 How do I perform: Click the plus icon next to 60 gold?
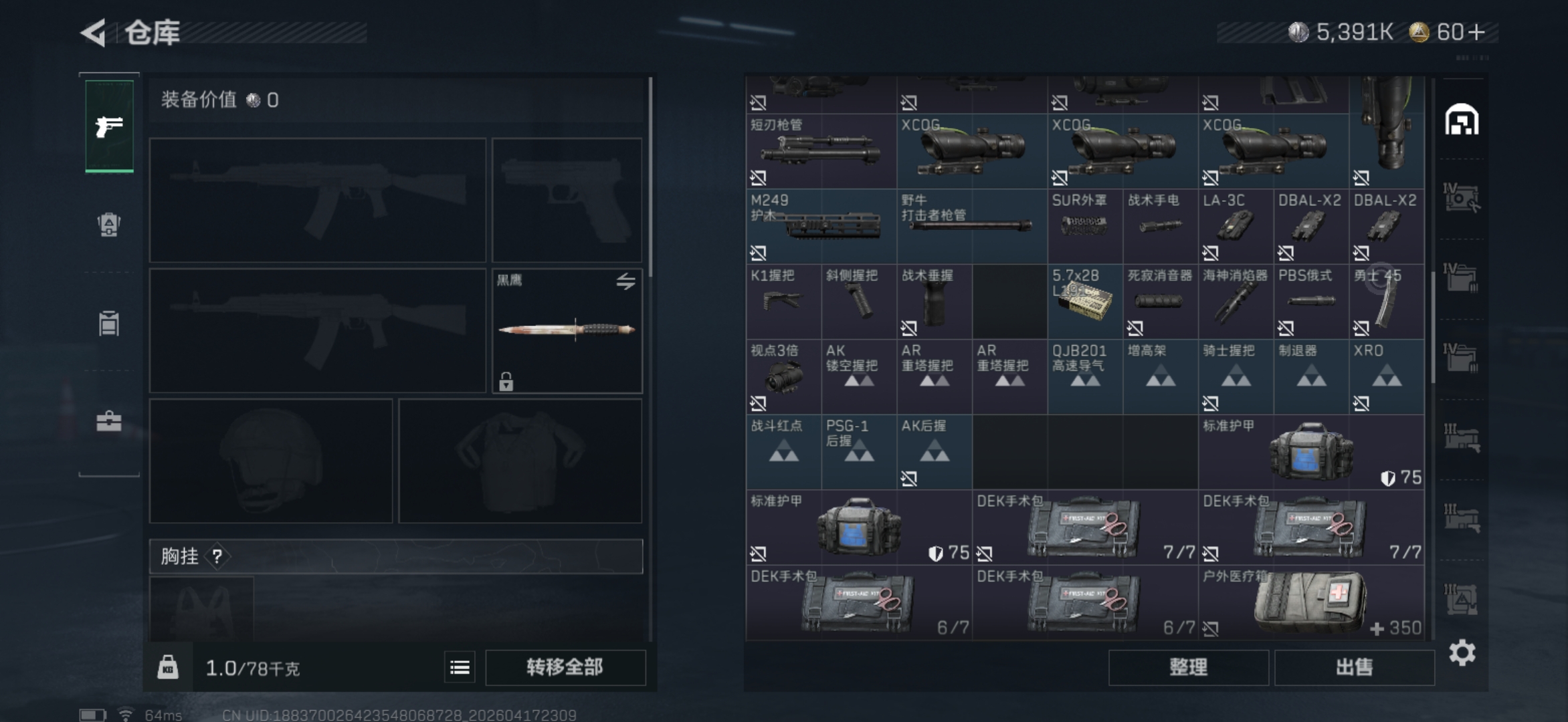pyautogui.click(x=1477, y=32)
